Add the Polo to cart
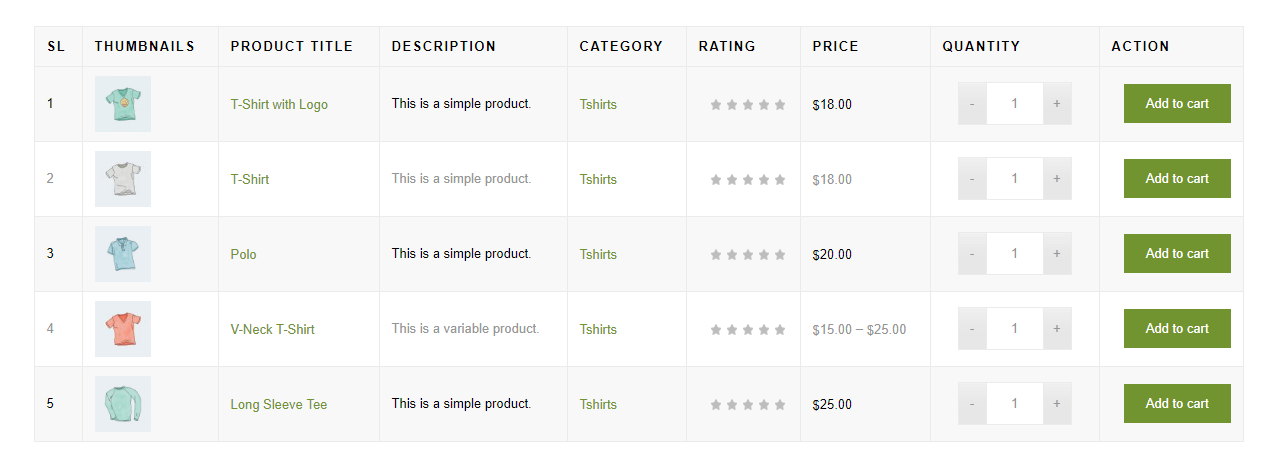Screen dimensions: 1263x464 click(1176, 254)
